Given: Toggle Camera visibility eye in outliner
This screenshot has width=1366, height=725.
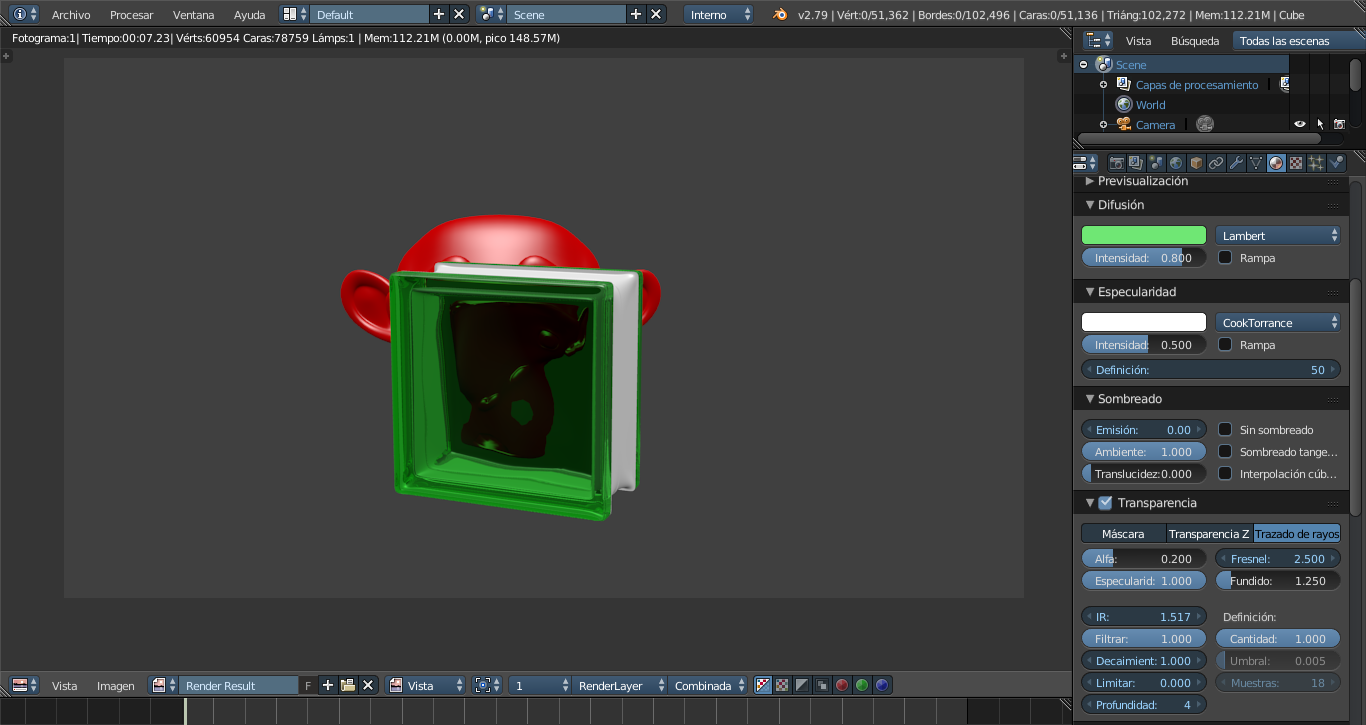Looking at the screenshot, I should pos(1300,124).
